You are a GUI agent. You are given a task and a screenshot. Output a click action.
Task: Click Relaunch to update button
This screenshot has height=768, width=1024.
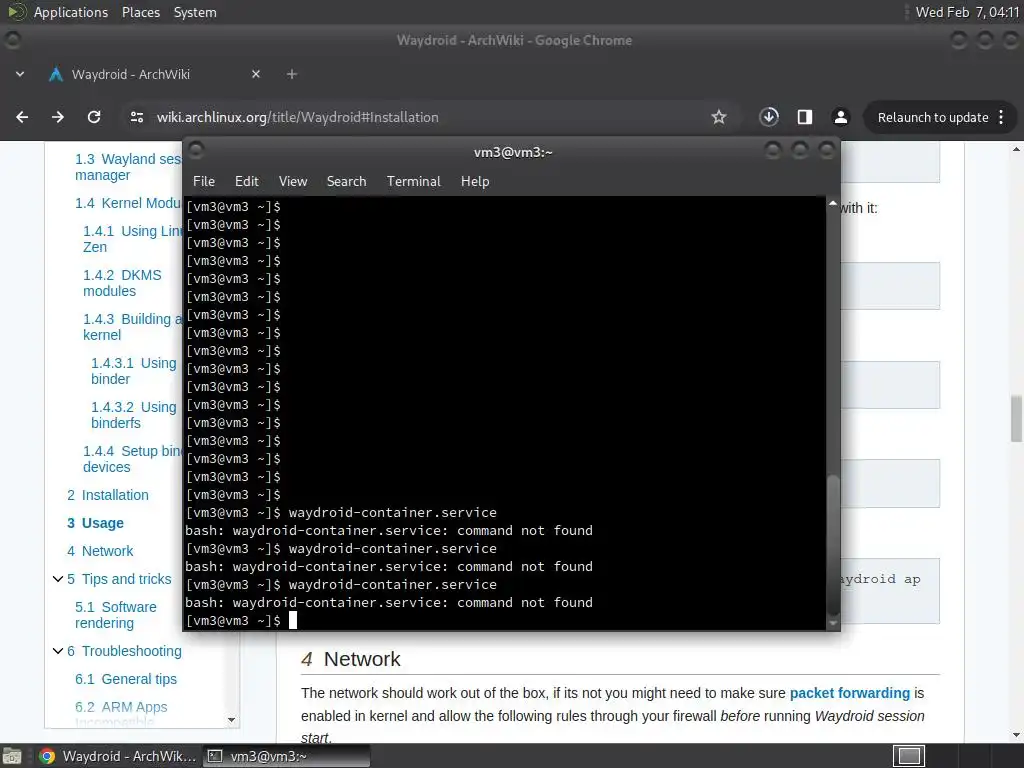click(x=933, y=118)
